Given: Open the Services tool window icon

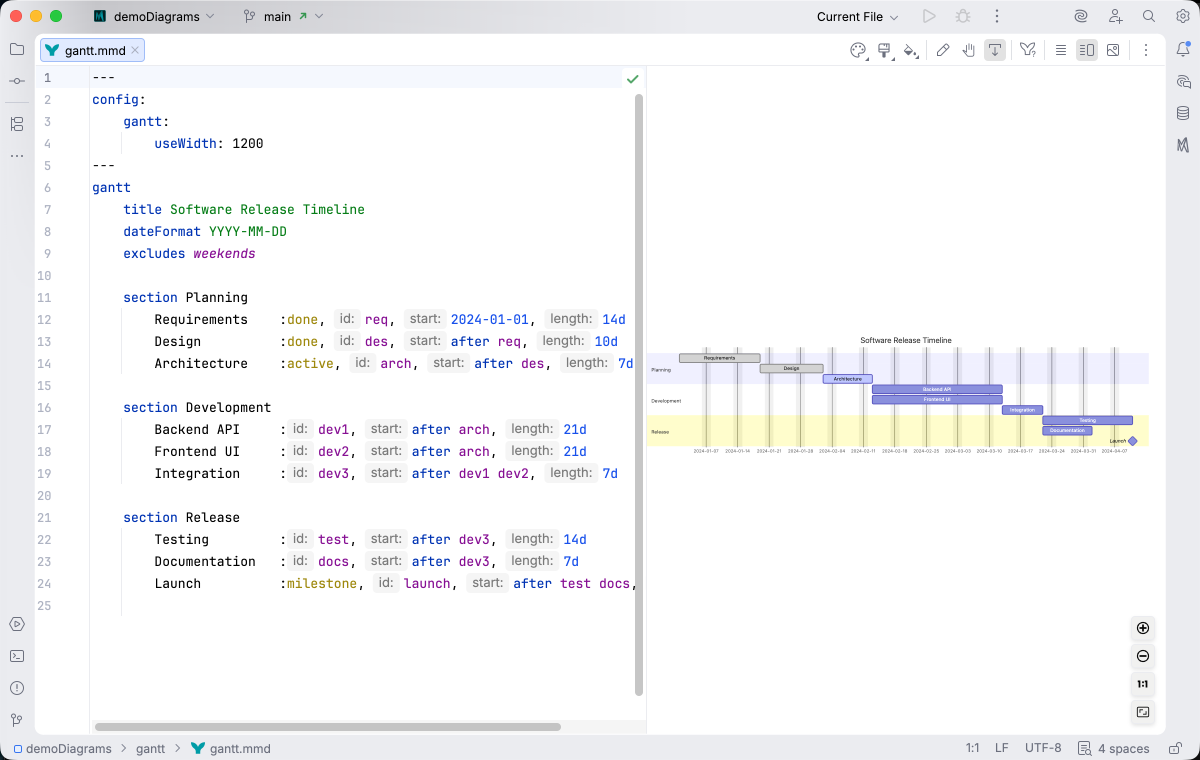Looking at the screenshot, I should pos(17,624).
